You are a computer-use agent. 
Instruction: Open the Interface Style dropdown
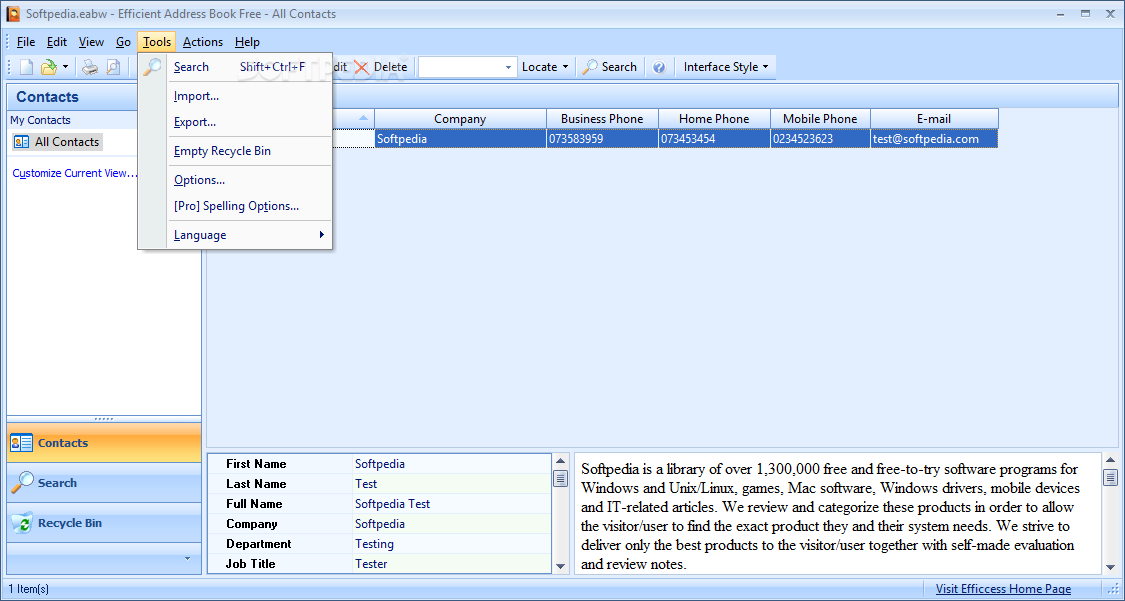point(725,67)
